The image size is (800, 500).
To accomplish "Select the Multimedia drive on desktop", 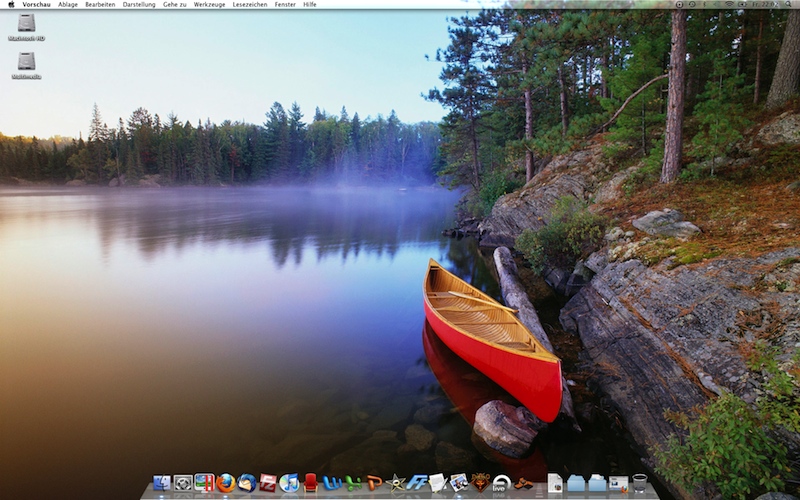I will pos(26,61).
